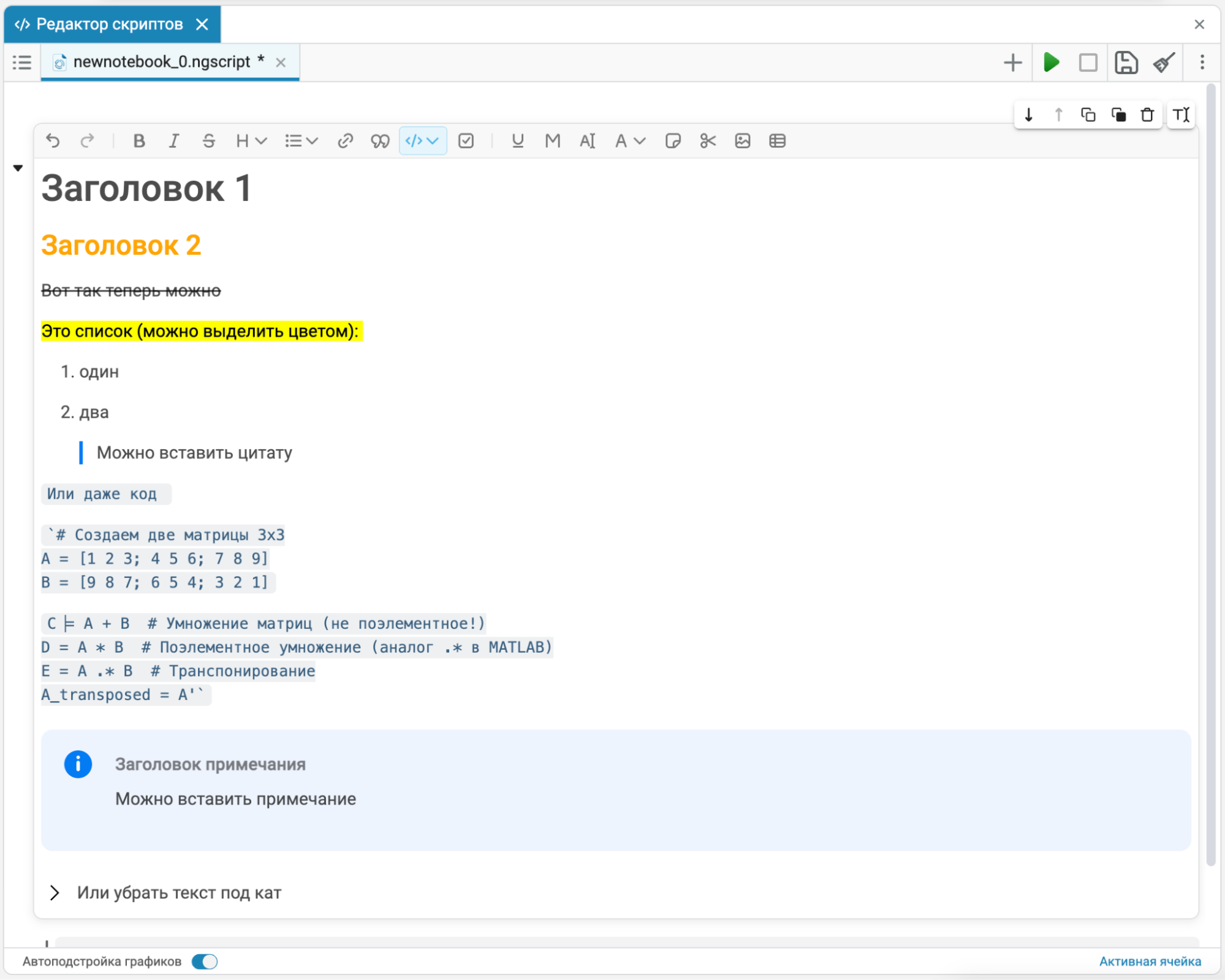Click the scissors cut icon
The height and width of the screenshot is (980, 1225).
point(708,141)
